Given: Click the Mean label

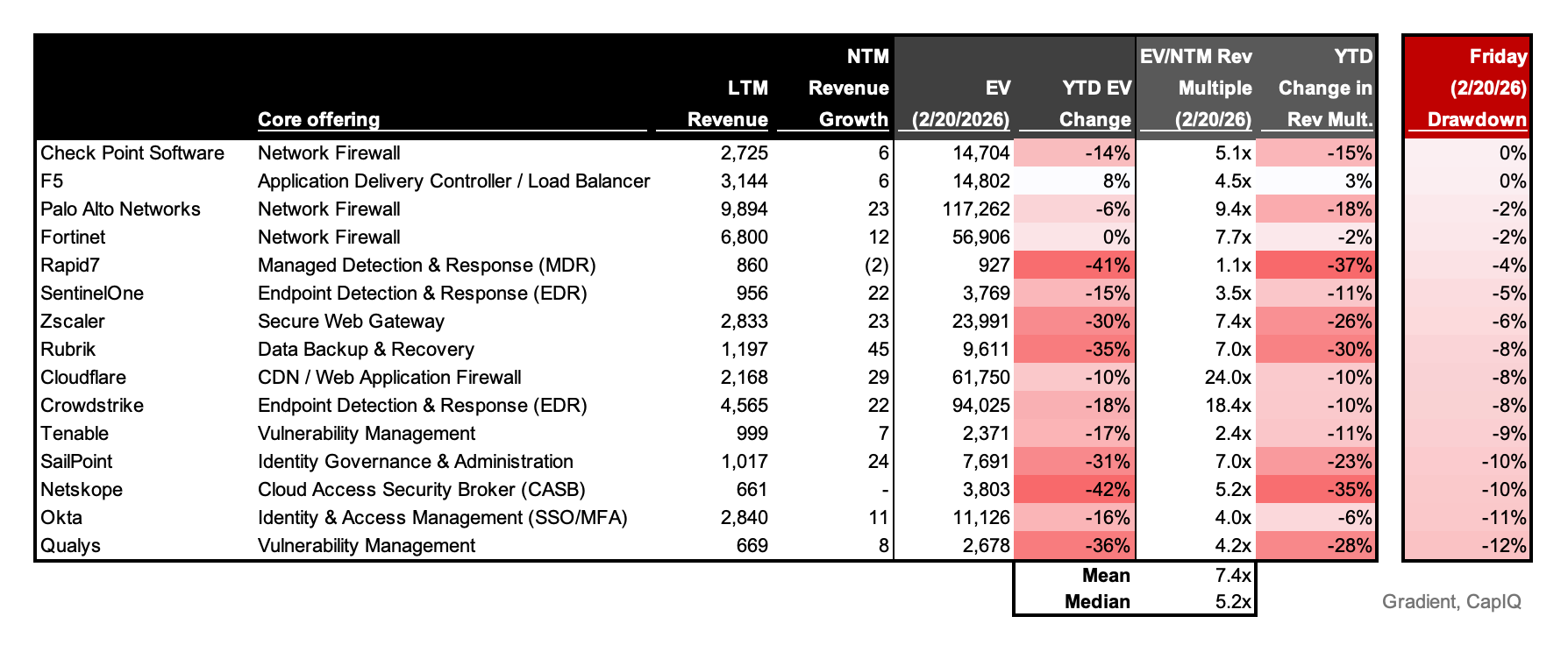Looking at the screenshot, I should tap(1106, 575).
